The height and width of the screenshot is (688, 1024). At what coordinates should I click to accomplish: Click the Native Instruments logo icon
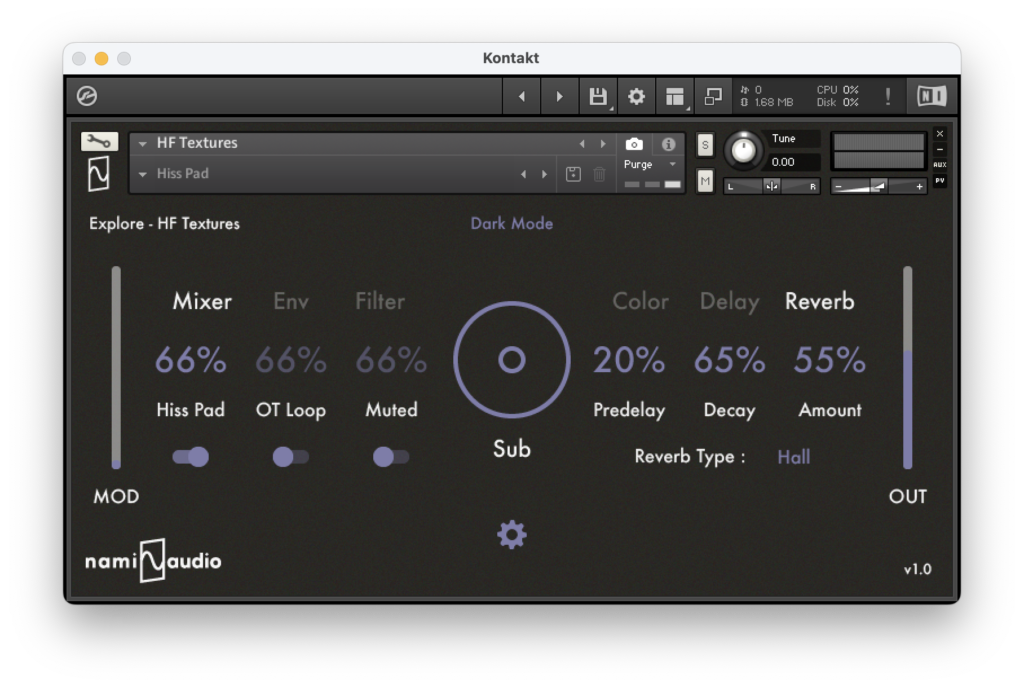pos(930,96)
